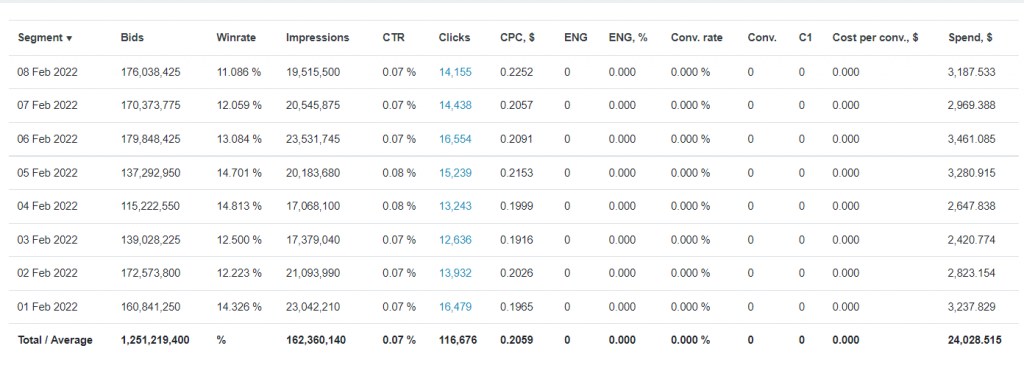Click the CTR column header
The height and width of the screenshot is (368, 1024).
point(393,38)
